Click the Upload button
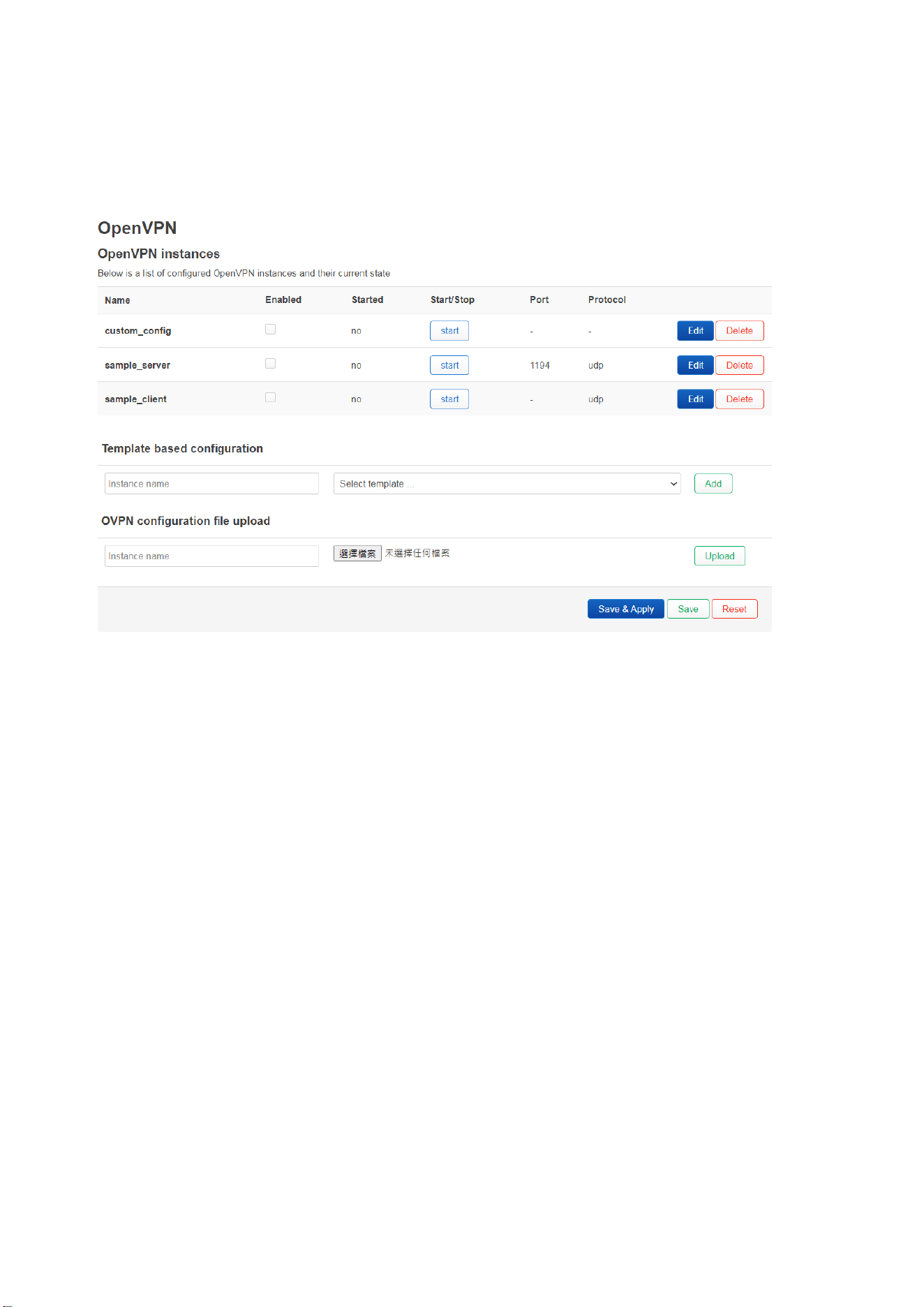 click(x=720, y=556)
